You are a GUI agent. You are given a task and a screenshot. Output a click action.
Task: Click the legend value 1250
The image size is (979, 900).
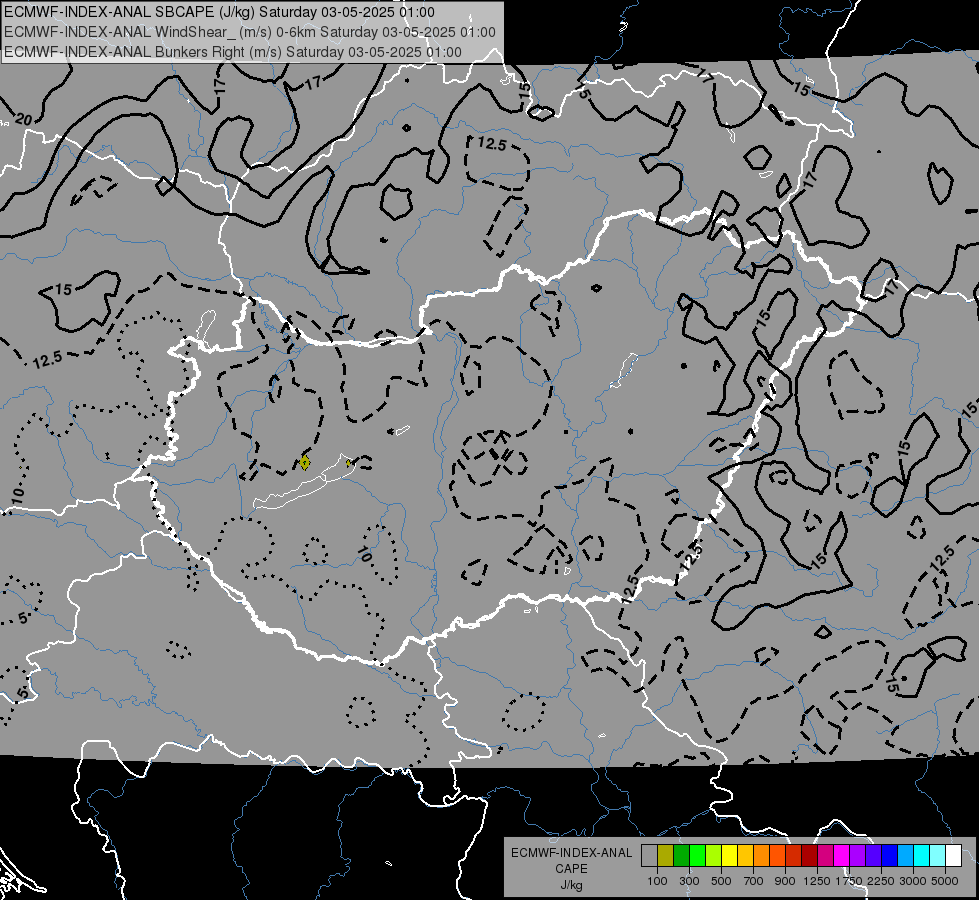[817, 881]
